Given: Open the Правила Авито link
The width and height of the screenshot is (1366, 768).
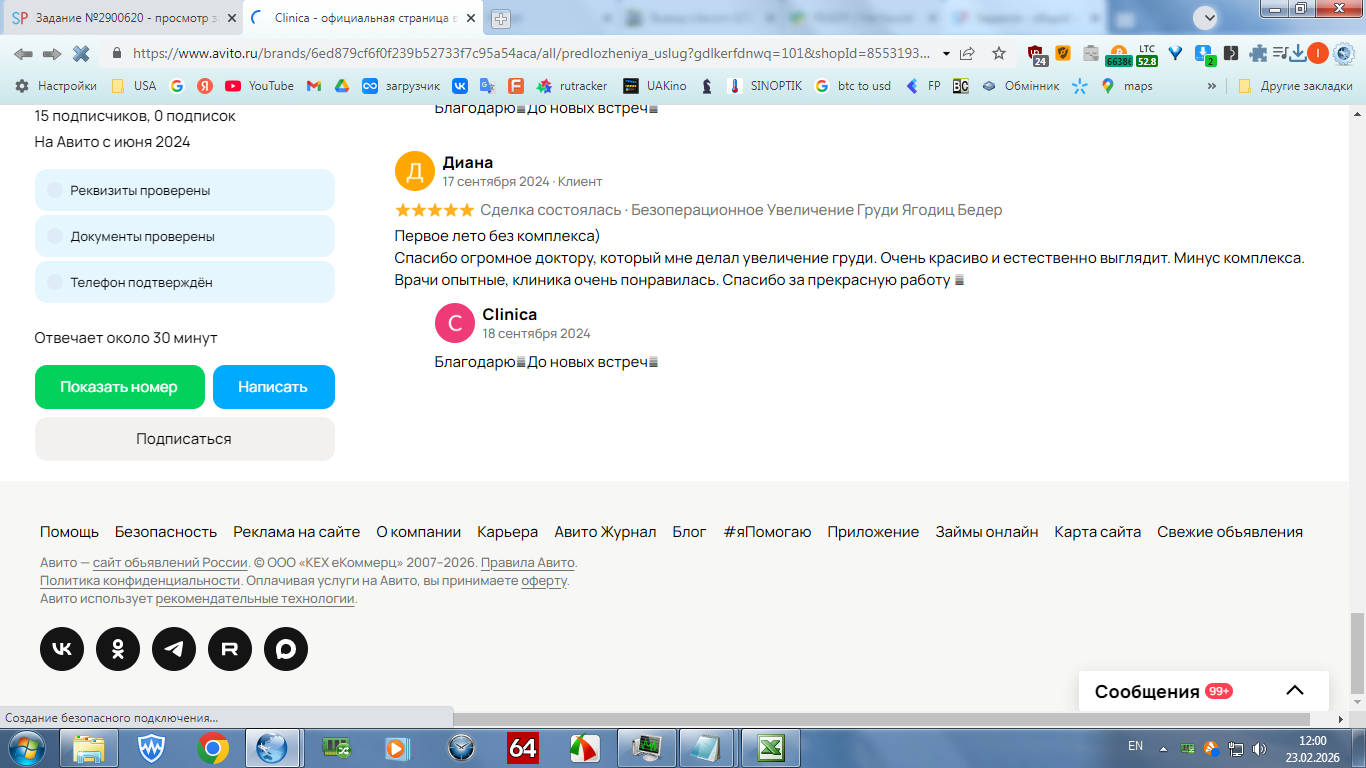Looking at the screenshot, I should click(528, 562).
